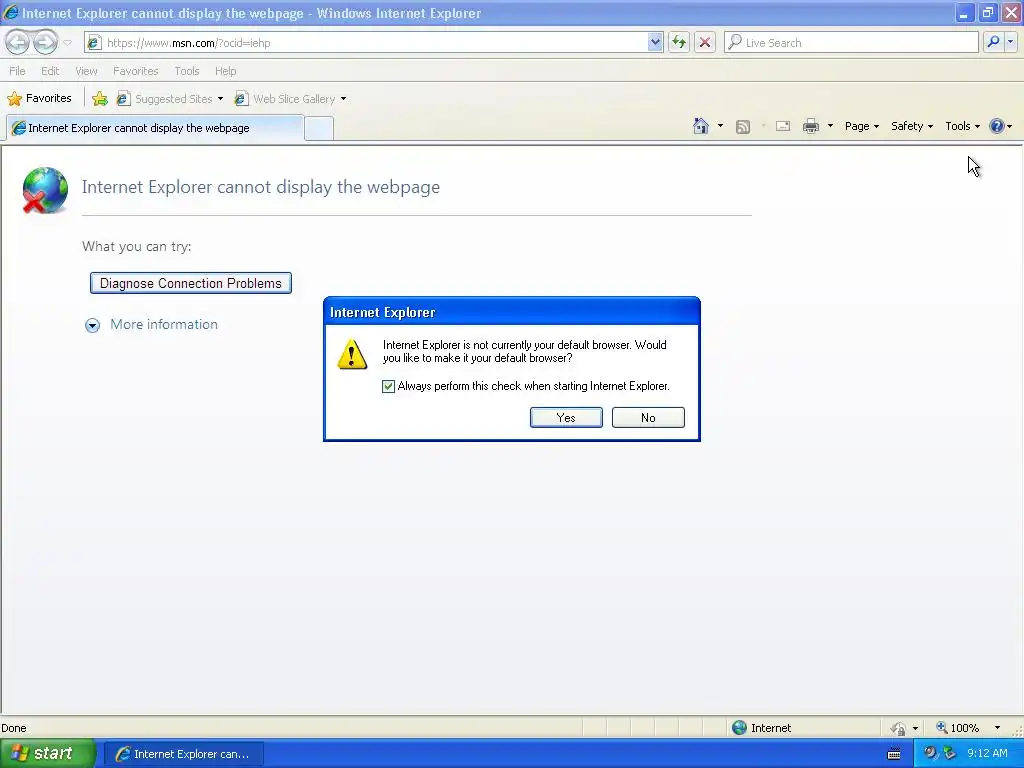This screenshot has height=768, width=1024.
Task: Click the second system tray icon near clock
Action: [949, 753]
